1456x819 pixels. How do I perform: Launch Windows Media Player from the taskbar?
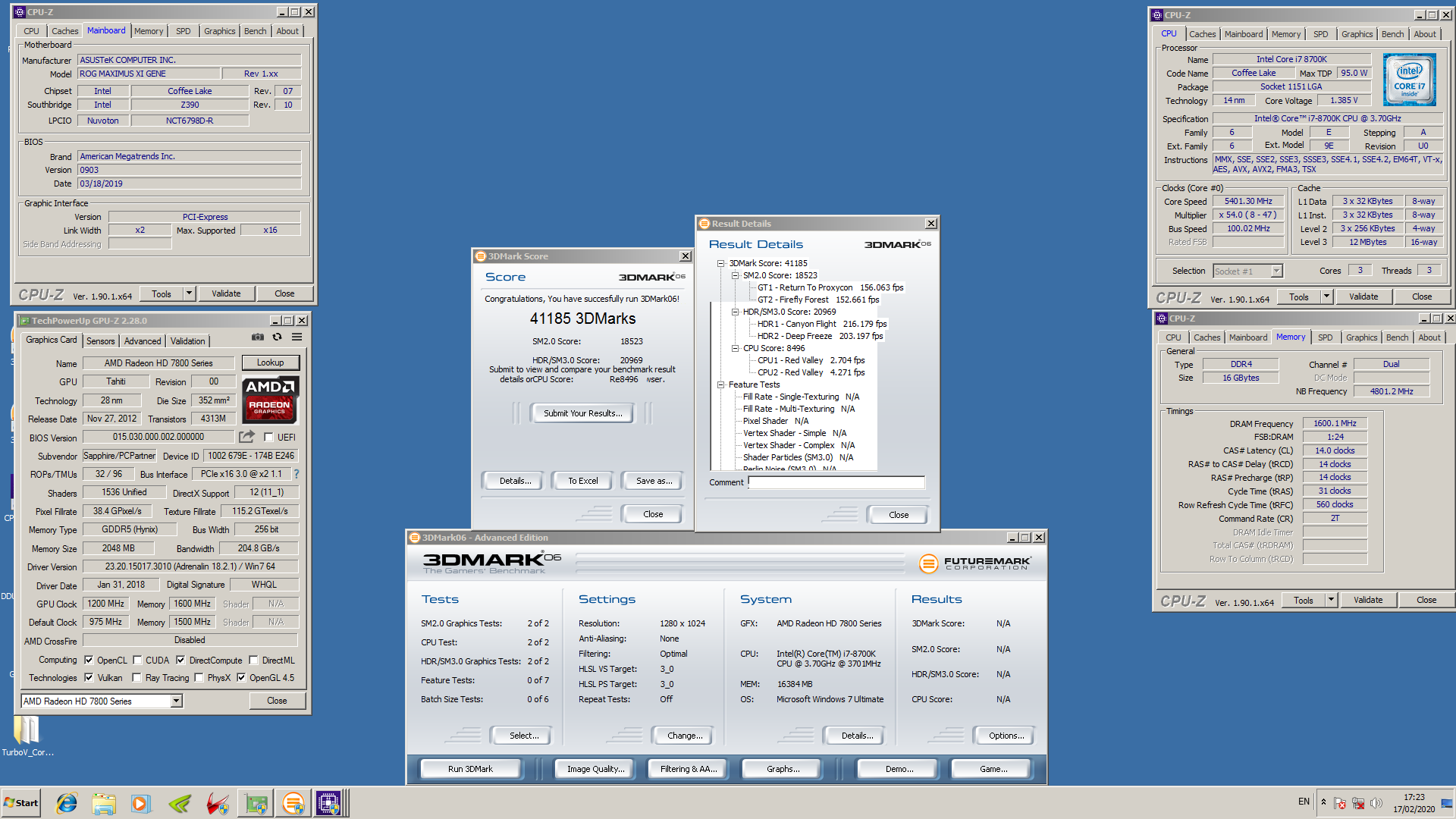click(141, 803)
